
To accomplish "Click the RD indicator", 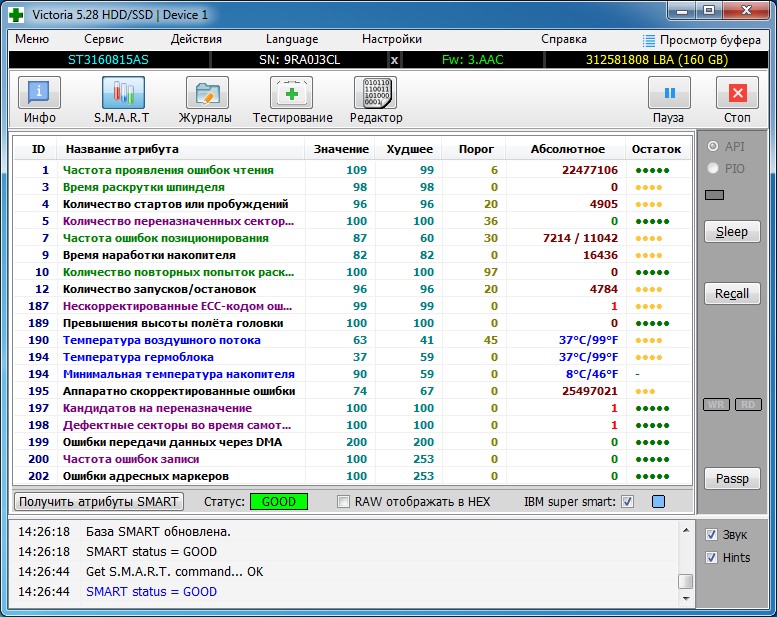I will coord(748,404).
